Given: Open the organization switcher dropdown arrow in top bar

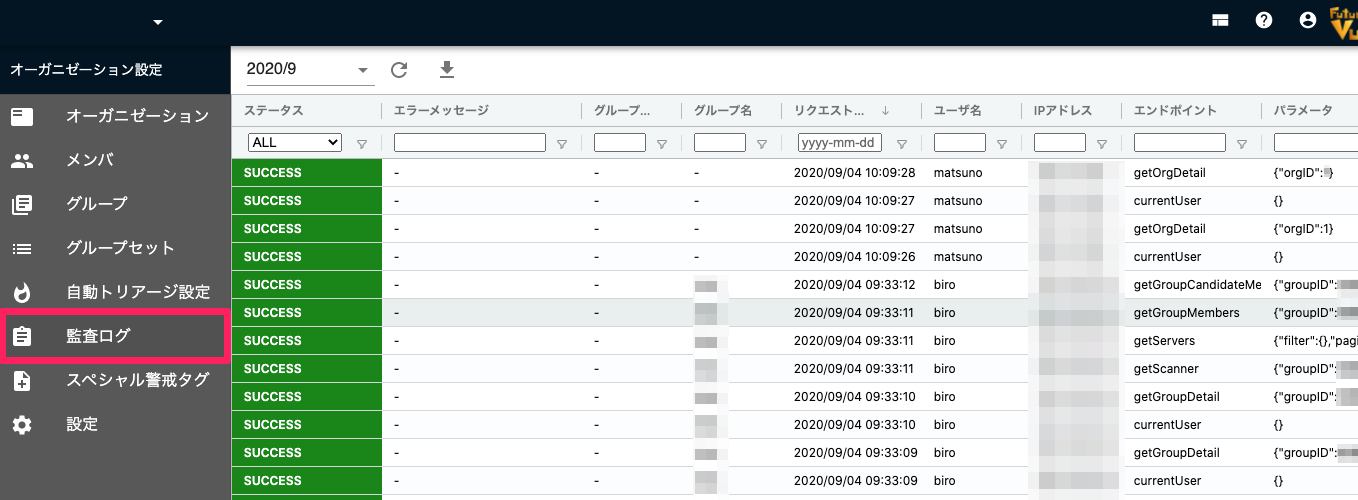Looking at the screenshot, I should (x=157, y=22).
